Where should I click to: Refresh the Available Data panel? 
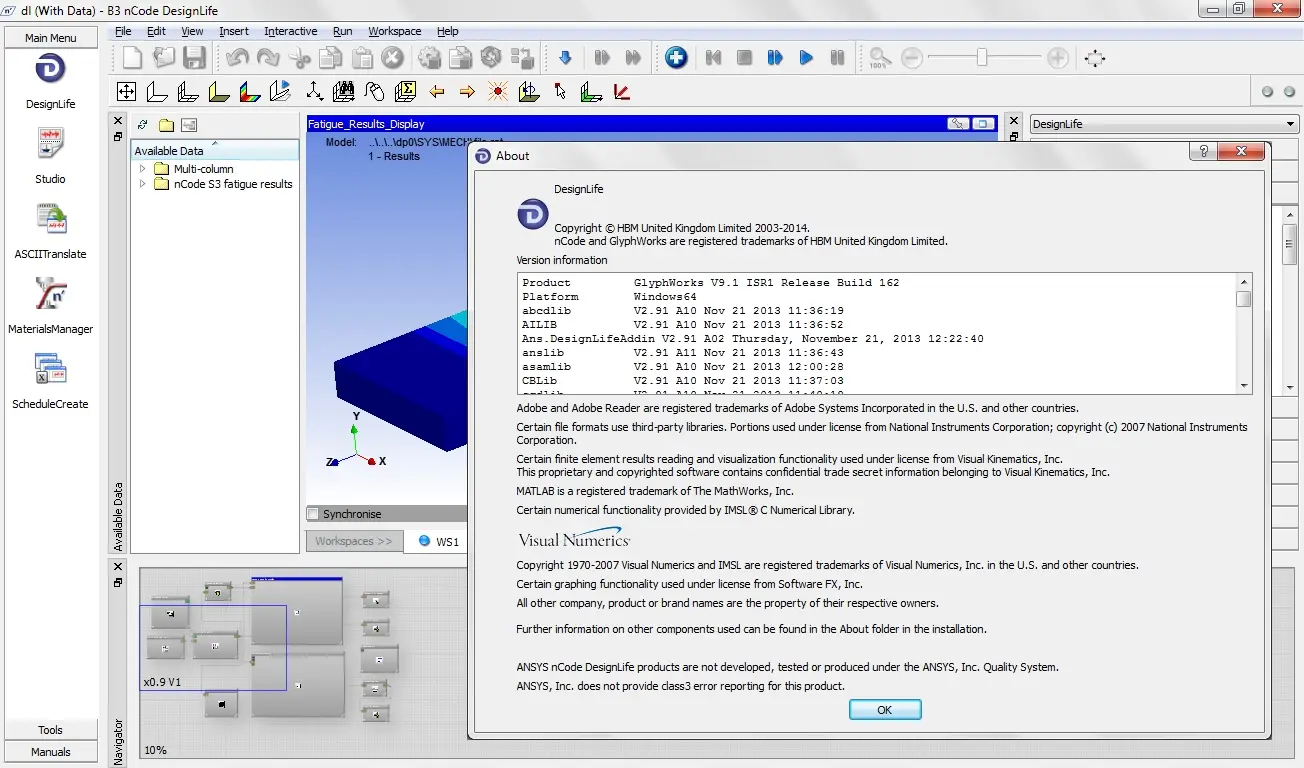pyautogui.click(x=143, y=125)
